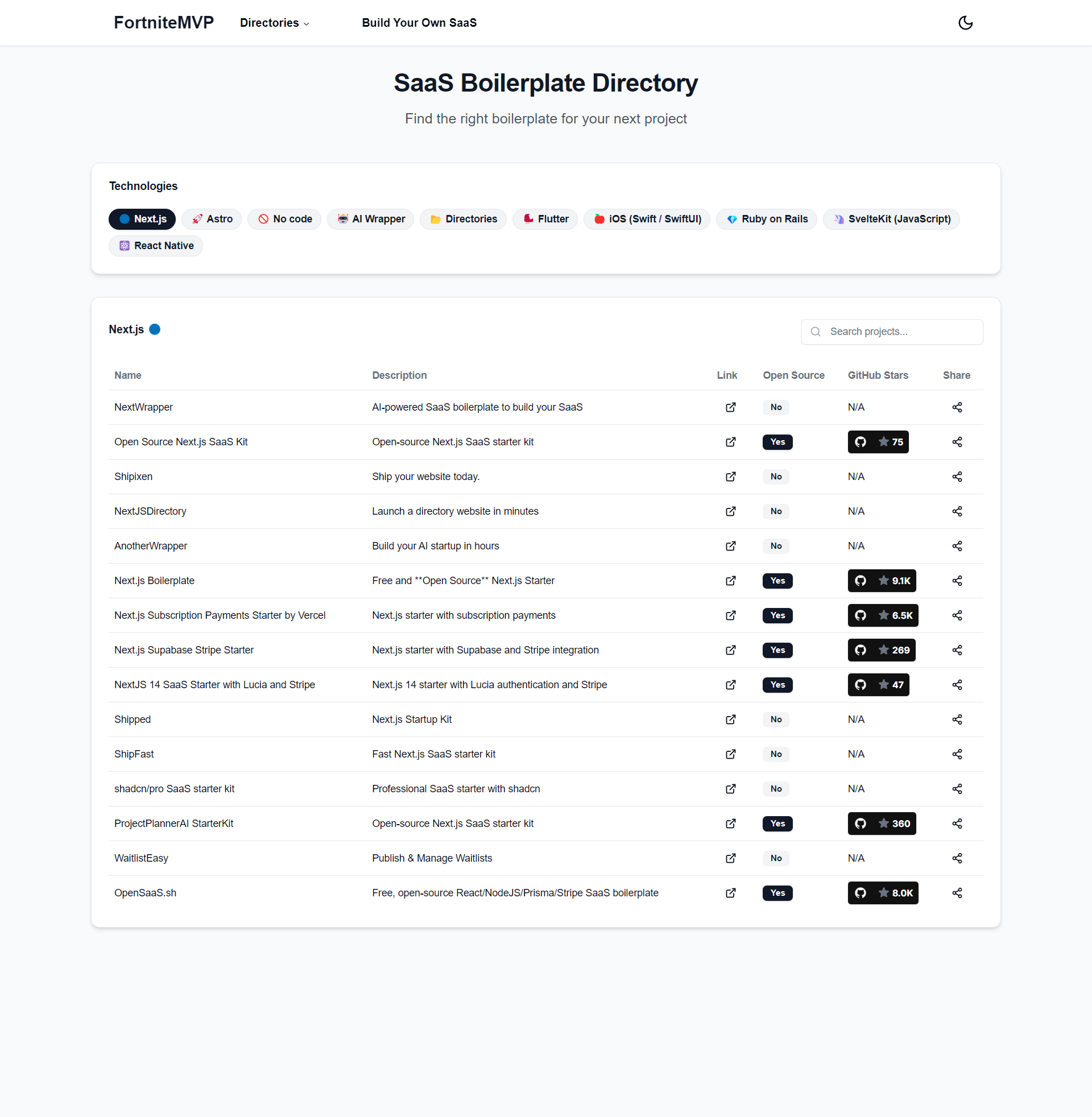Click the Name column header
The height and width of the screenshot is (1117, 1092).
pyautogui.click(x=128, y=375)
